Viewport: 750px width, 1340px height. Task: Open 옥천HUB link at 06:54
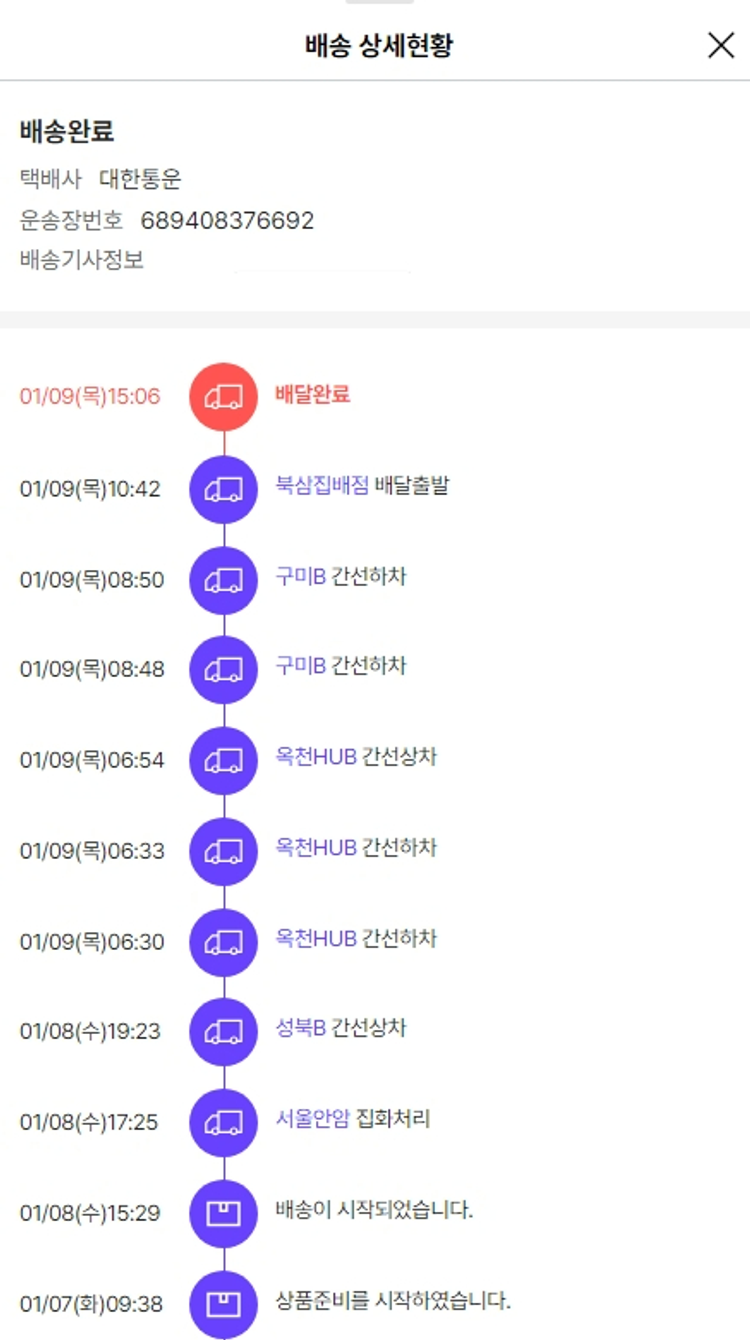(316, 757)
